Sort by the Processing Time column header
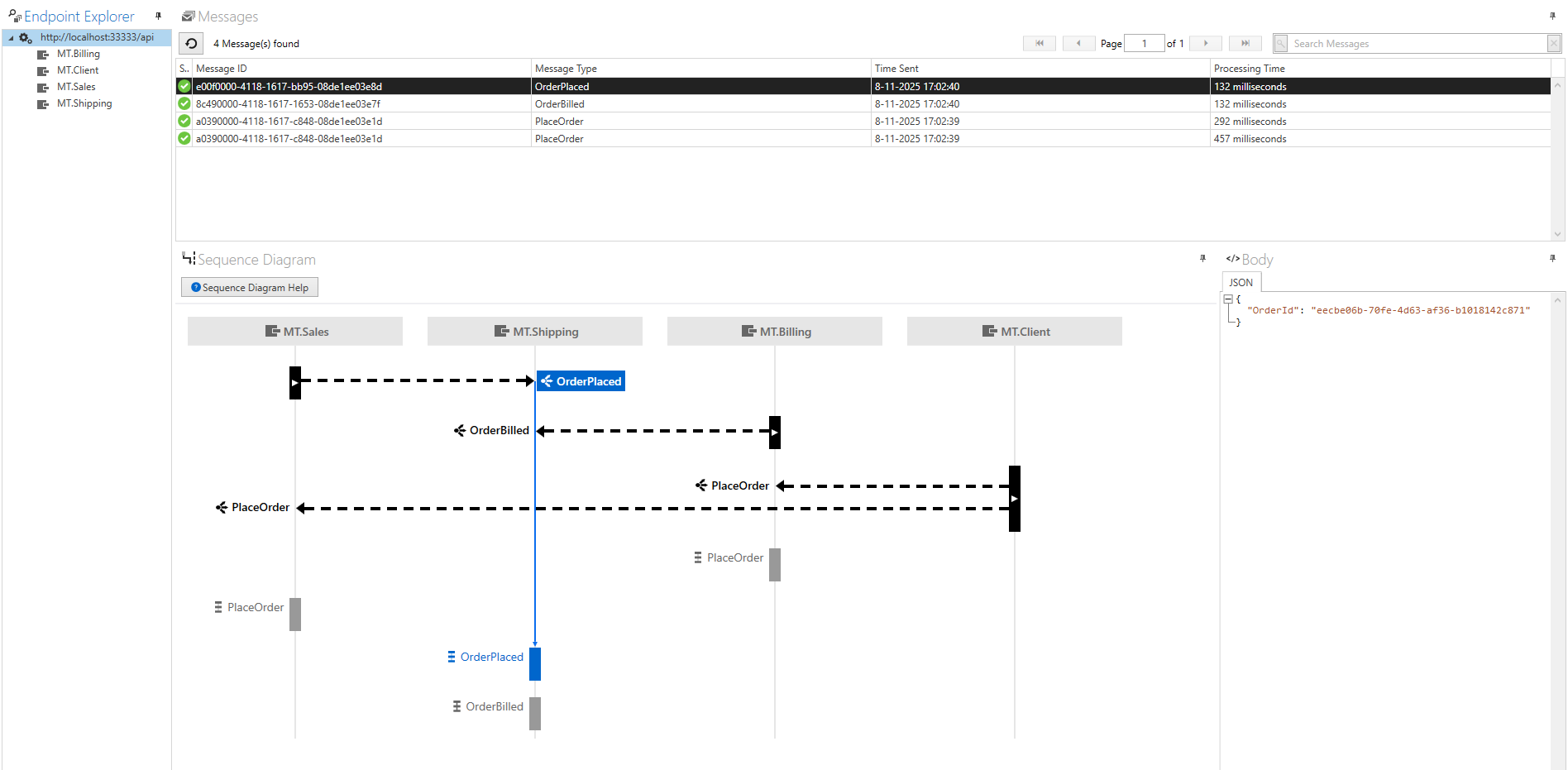 coord(1249,69)
